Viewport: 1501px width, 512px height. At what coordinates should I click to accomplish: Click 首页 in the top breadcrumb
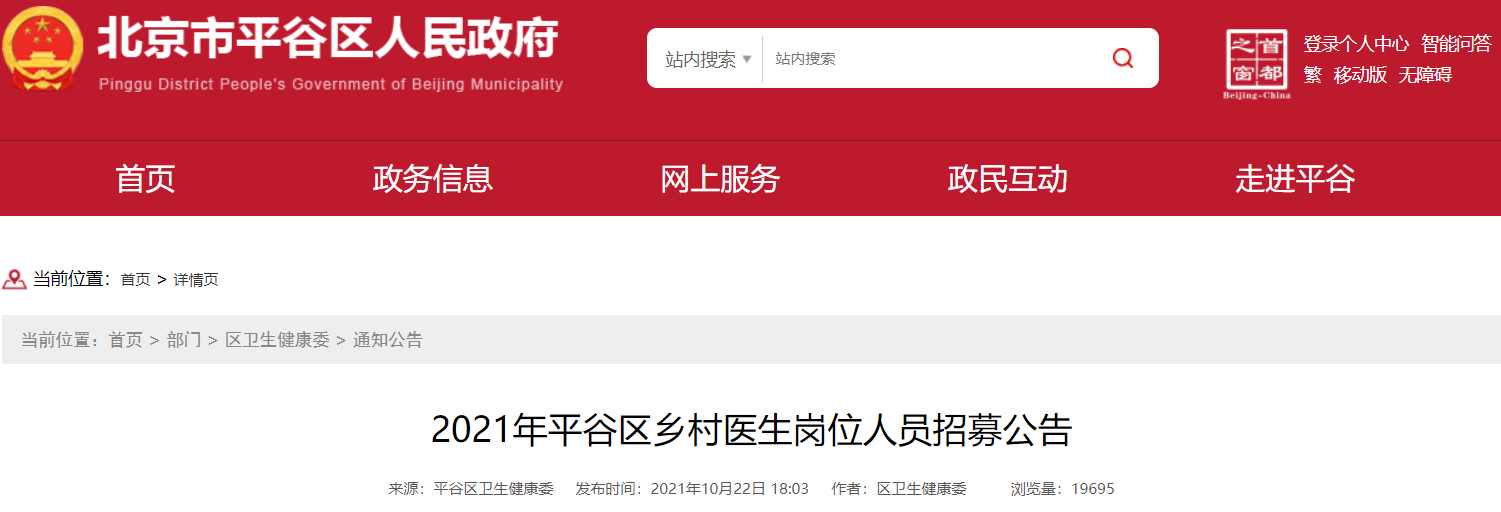tap(135, 280)
